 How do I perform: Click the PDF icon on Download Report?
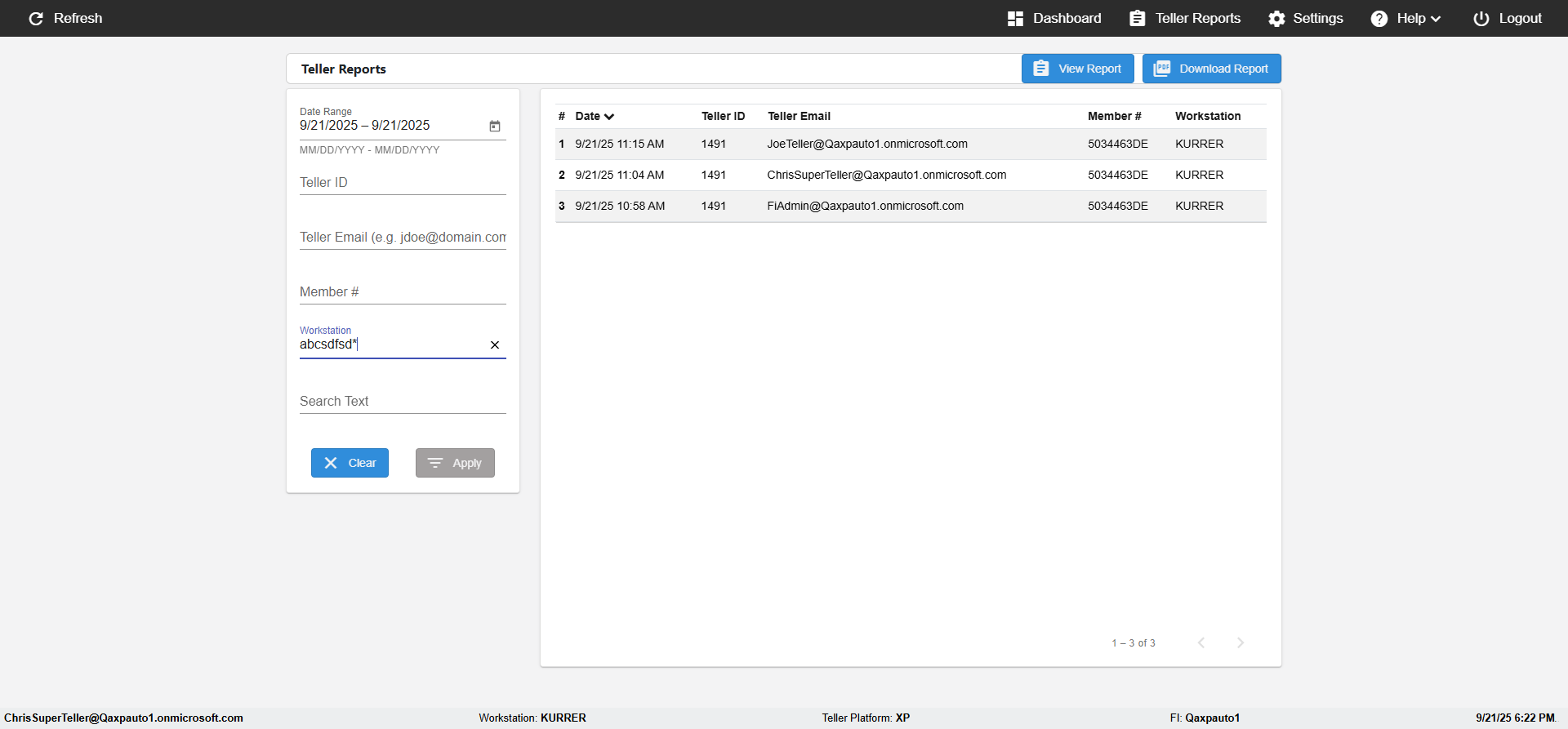[x=1161, y=69]
